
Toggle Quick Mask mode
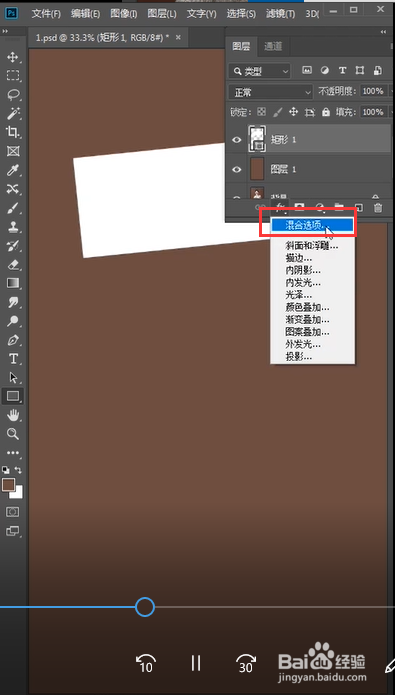(x=13, y=512)
